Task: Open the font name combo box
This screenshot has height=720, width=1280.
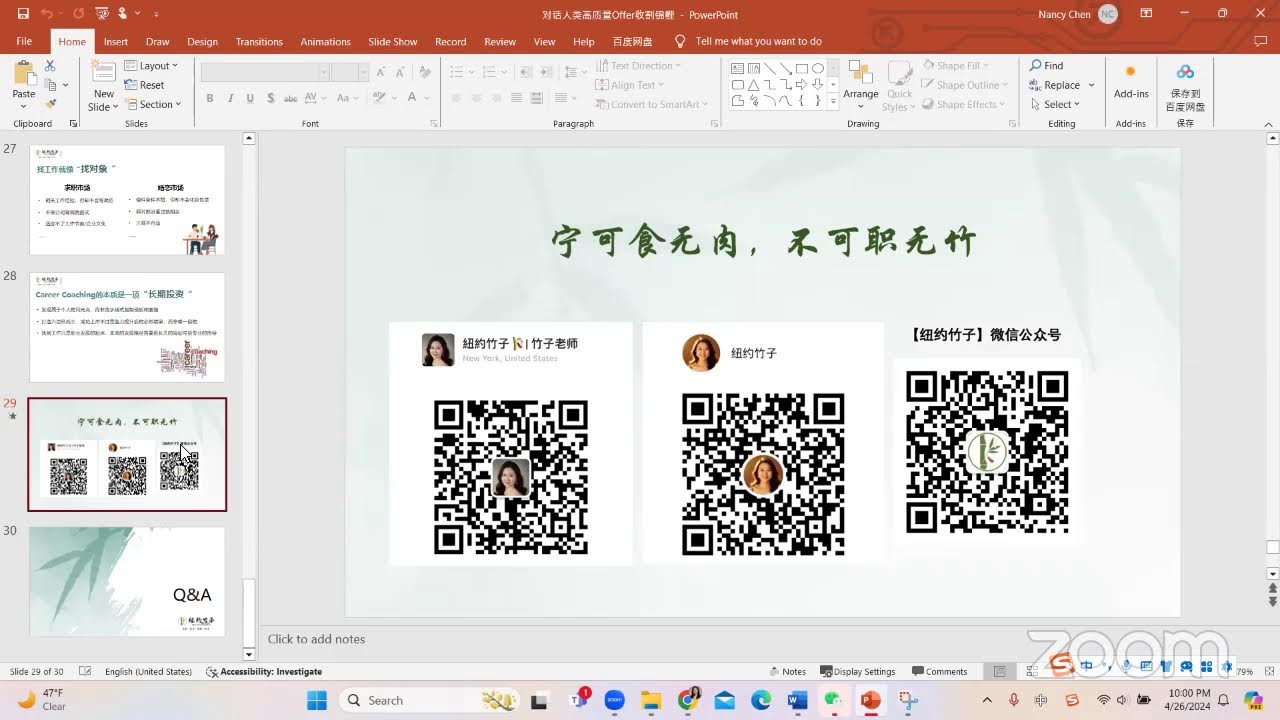Action: [265, 72]
